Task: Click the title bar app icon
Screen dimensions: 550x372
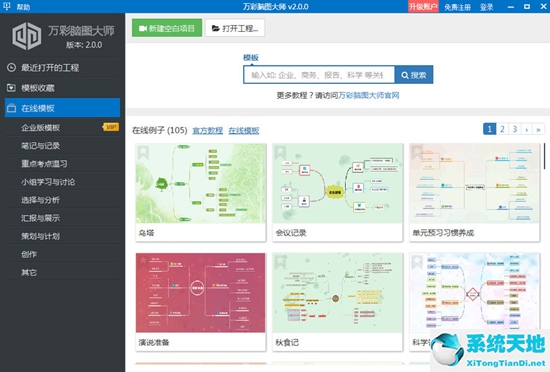Action: (x=7, y=6)
